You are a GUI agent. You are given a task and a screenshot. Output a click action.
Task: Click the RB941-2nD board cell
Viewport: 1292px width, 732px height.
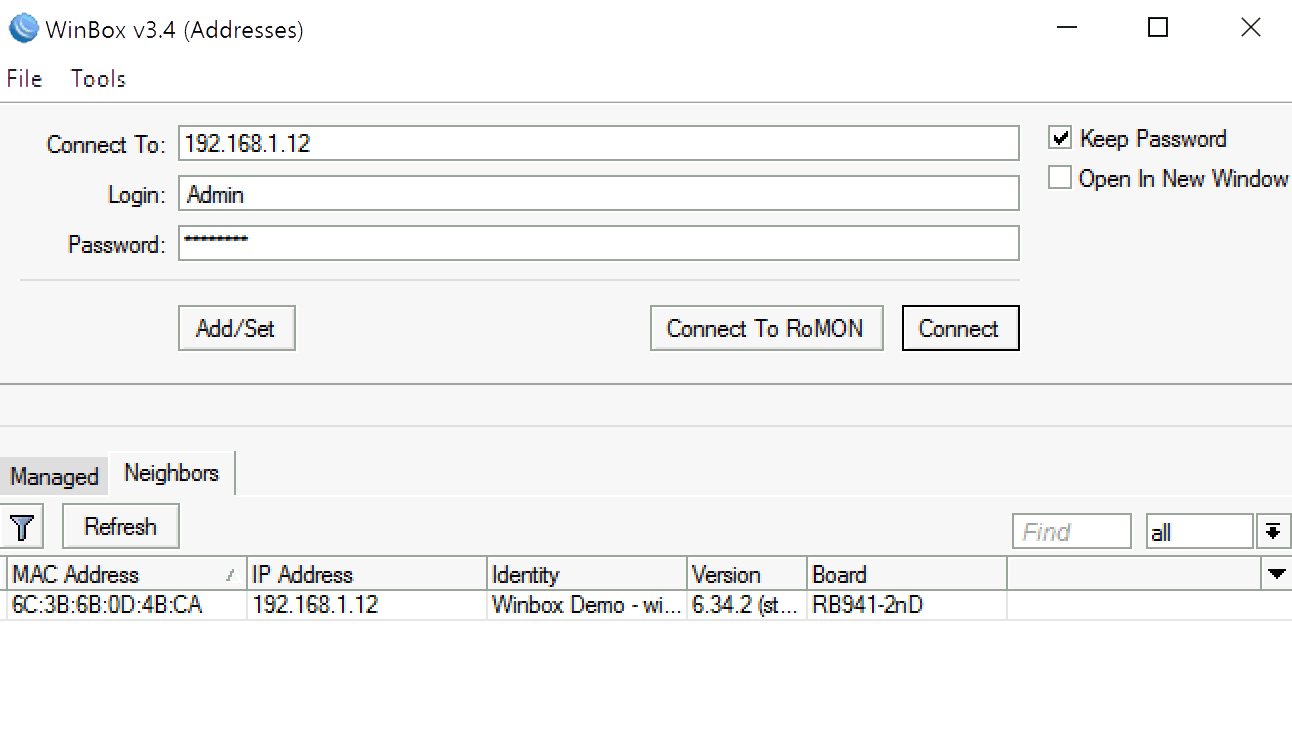(x=906, y=605)
